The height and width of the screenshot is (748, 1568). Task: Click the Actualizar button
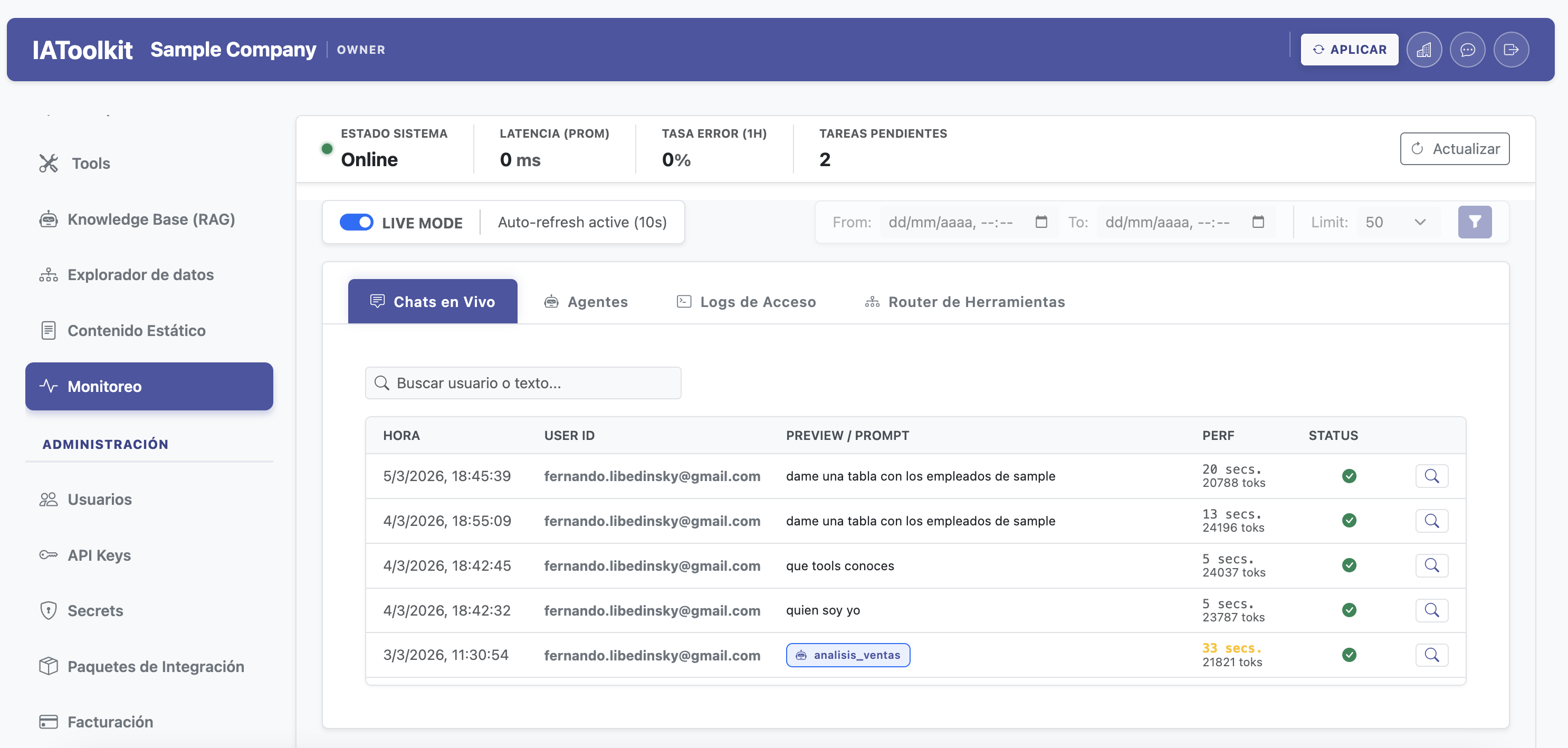tap(1455, 149)
